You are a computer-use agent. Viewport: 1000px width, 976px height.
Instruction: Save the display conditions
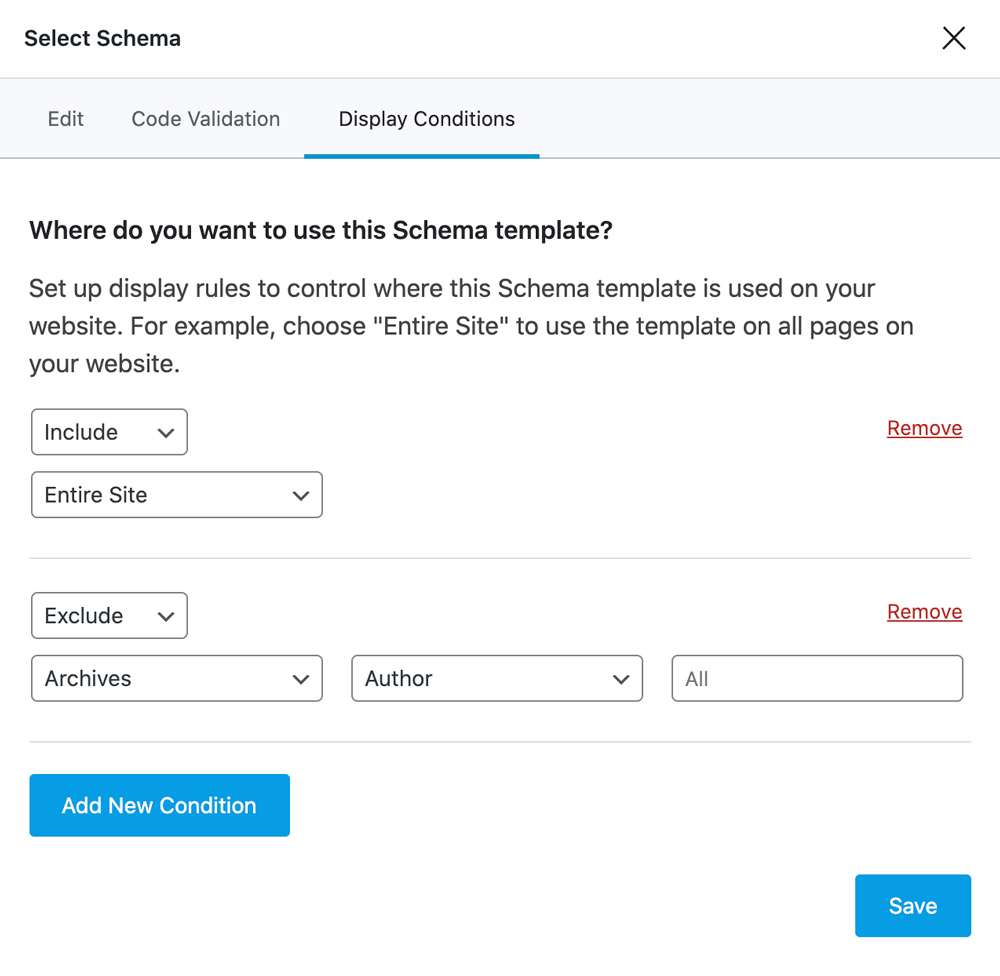(912, 905)
